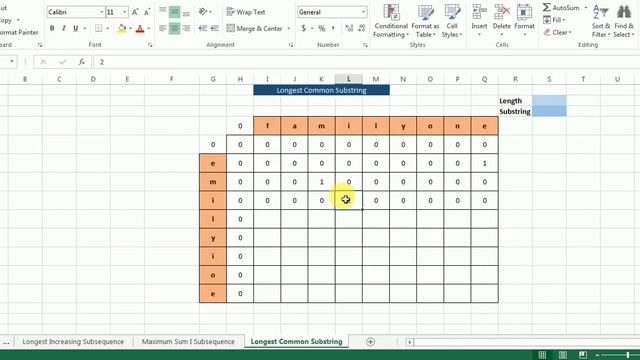Toggle Middle Align in the ribbon

(174, 12)
